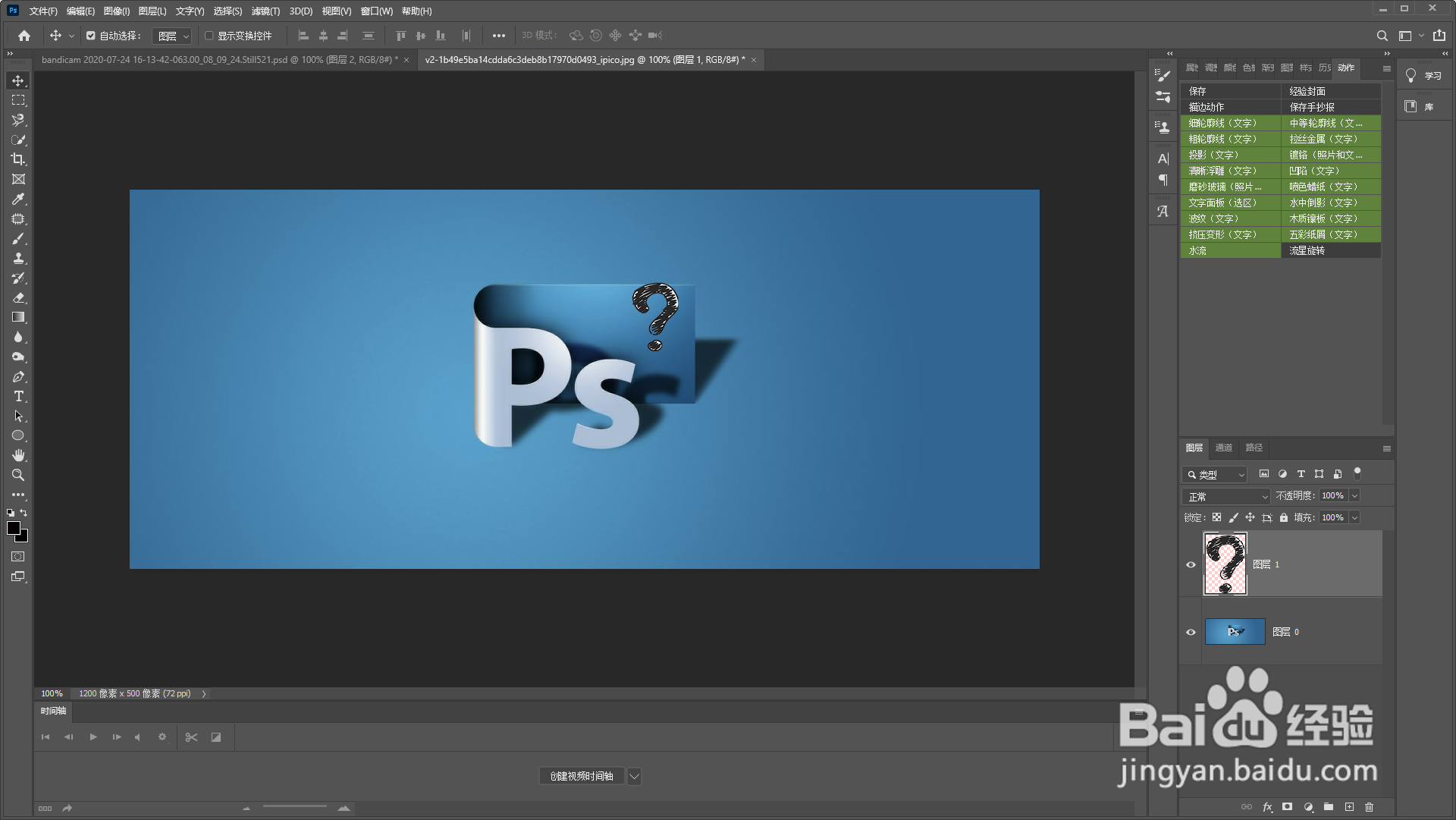Image resolution: width=1456 pixels, height=820 pixels.
Task: Select the Eyedropper tool
Action: 18,200
